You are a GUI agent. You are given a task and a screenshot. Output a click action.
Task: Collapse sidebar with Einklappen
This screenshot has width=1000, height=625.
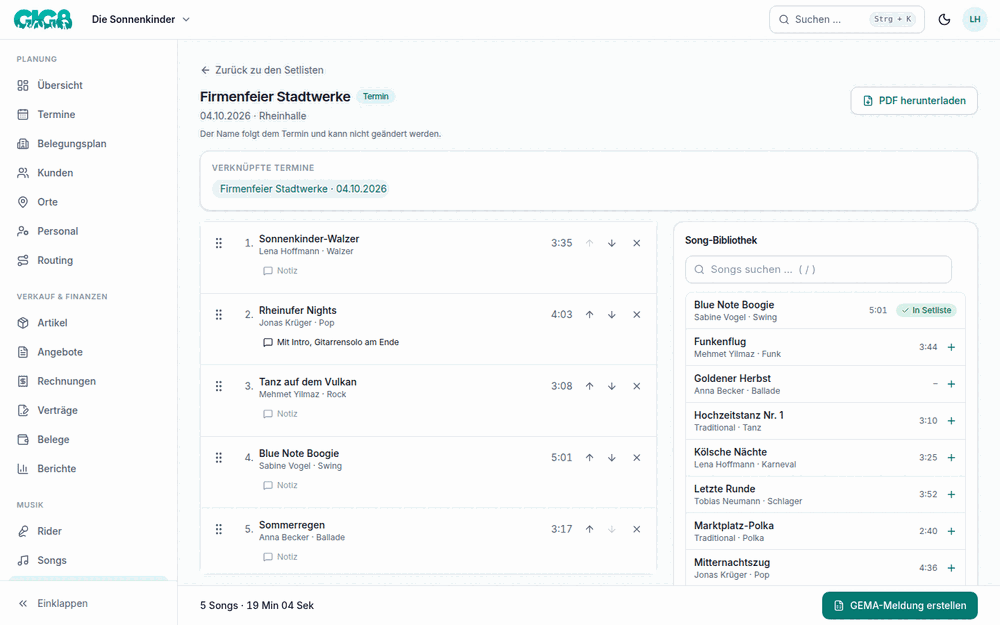88,603
